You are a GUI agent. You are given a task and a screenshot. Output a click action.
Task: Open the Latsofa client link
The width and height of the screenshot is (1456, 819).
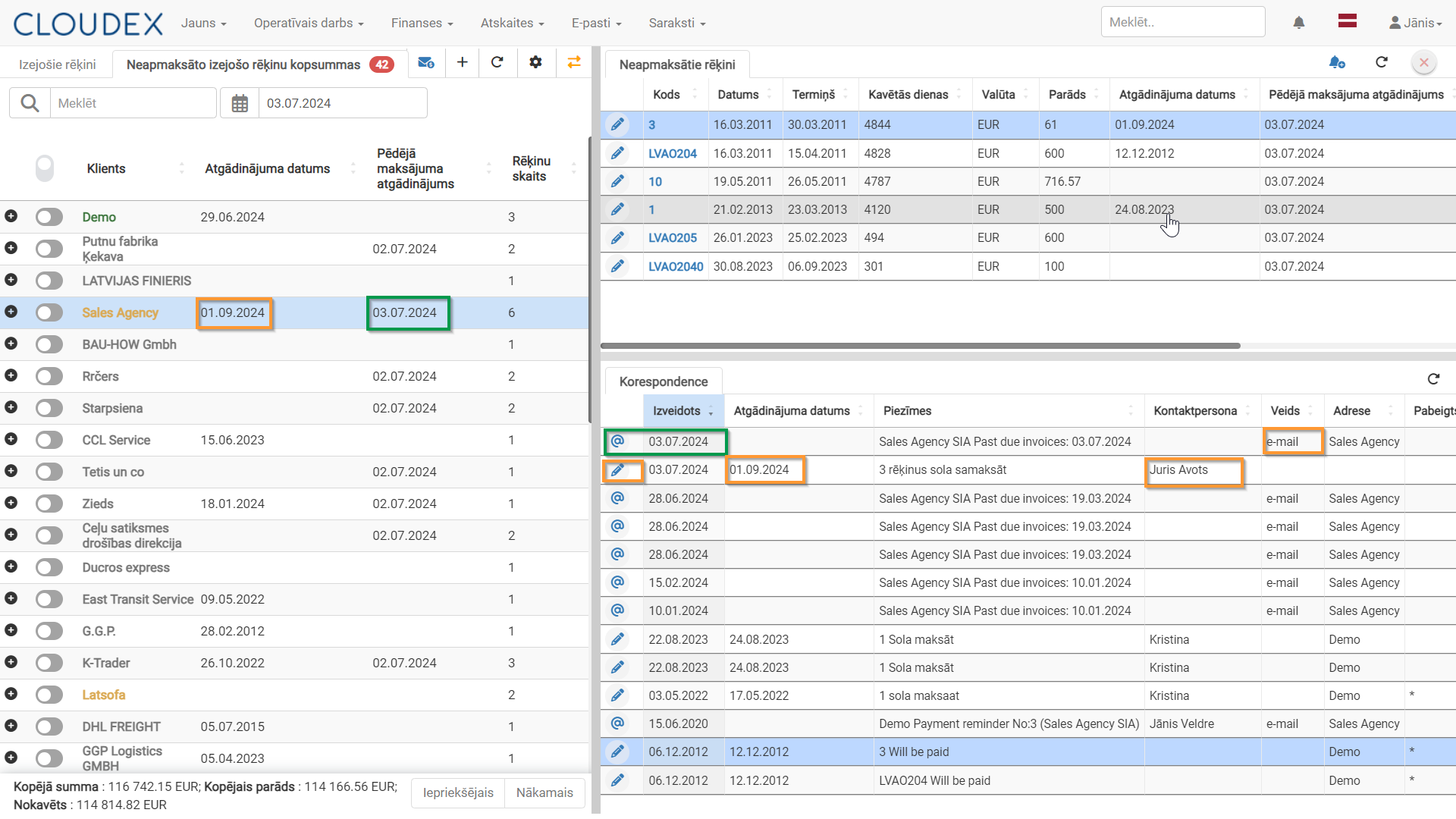[x=103, y=695]
